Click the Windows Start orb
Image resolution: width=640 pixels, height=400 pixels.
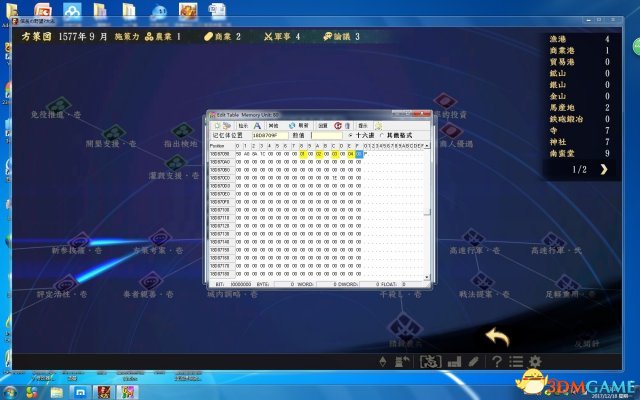[9, 393]
